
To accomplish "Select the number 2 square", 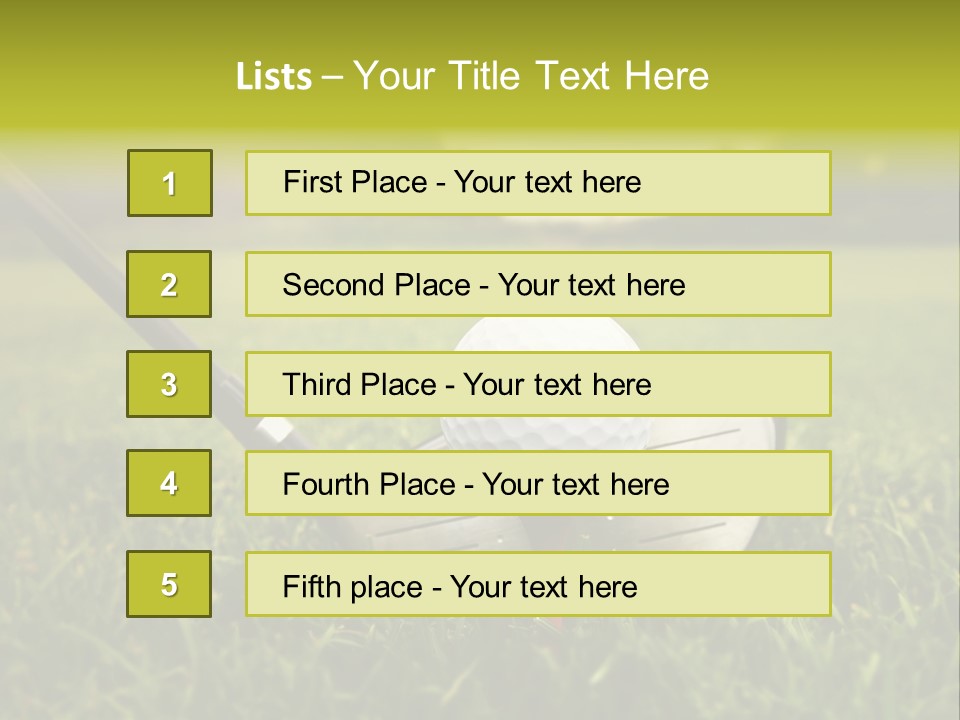I will [169, 284].
